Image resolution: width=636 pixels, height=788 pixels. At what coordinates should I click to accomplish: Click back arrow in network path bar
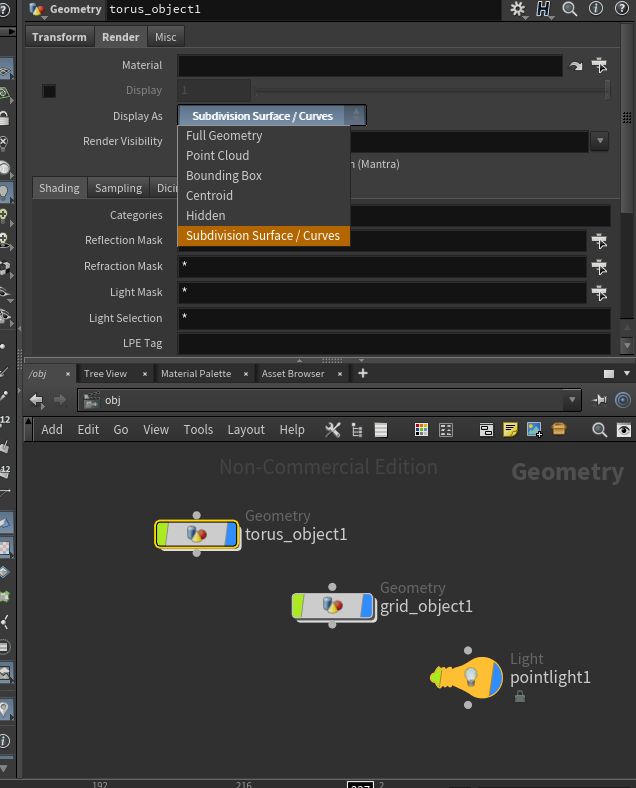(37, 400)
